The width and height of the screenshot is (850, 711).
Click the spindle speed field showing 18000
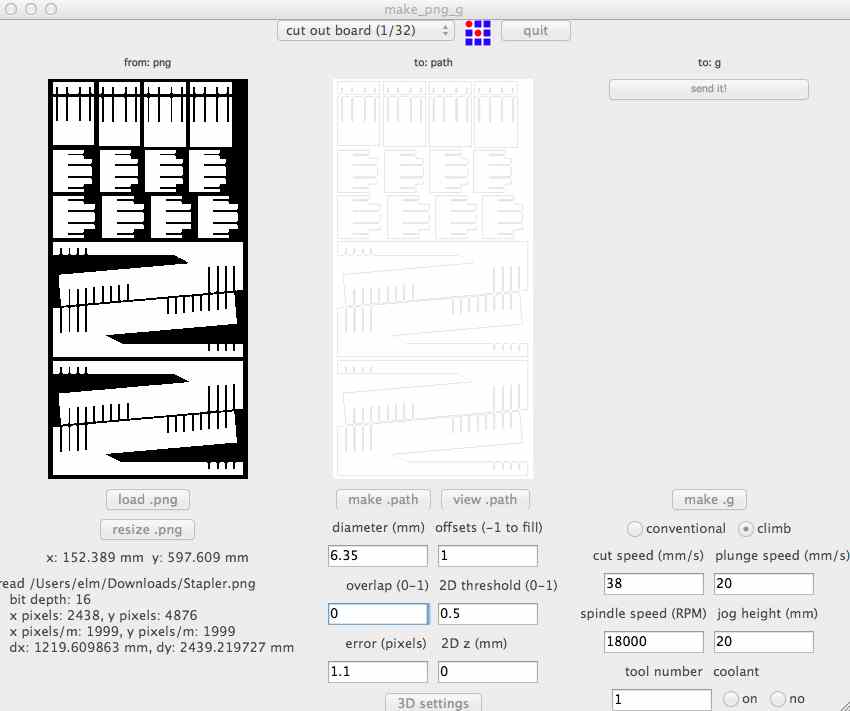654,642
